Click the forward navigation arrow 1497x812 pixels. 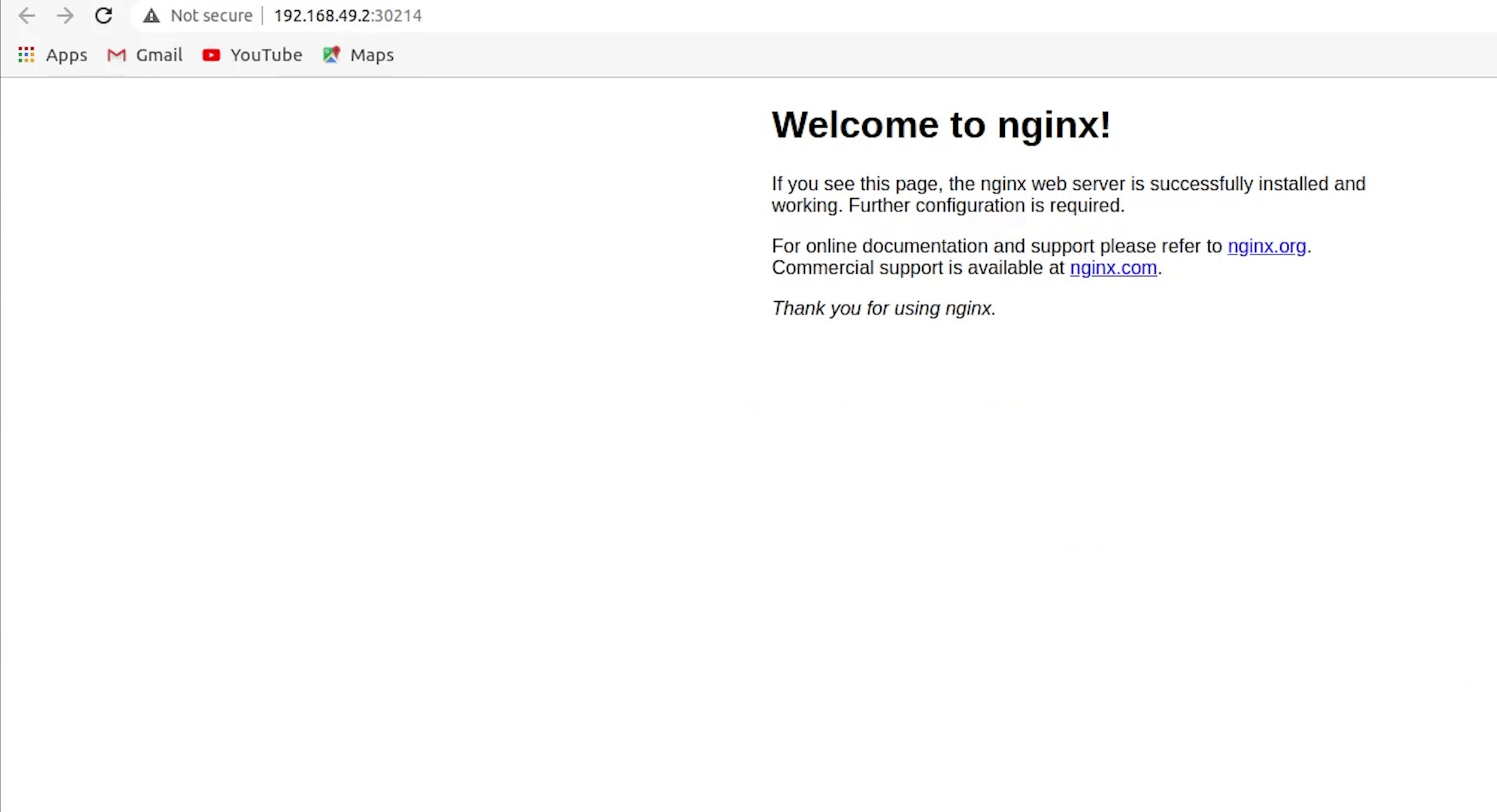point(65,16)
